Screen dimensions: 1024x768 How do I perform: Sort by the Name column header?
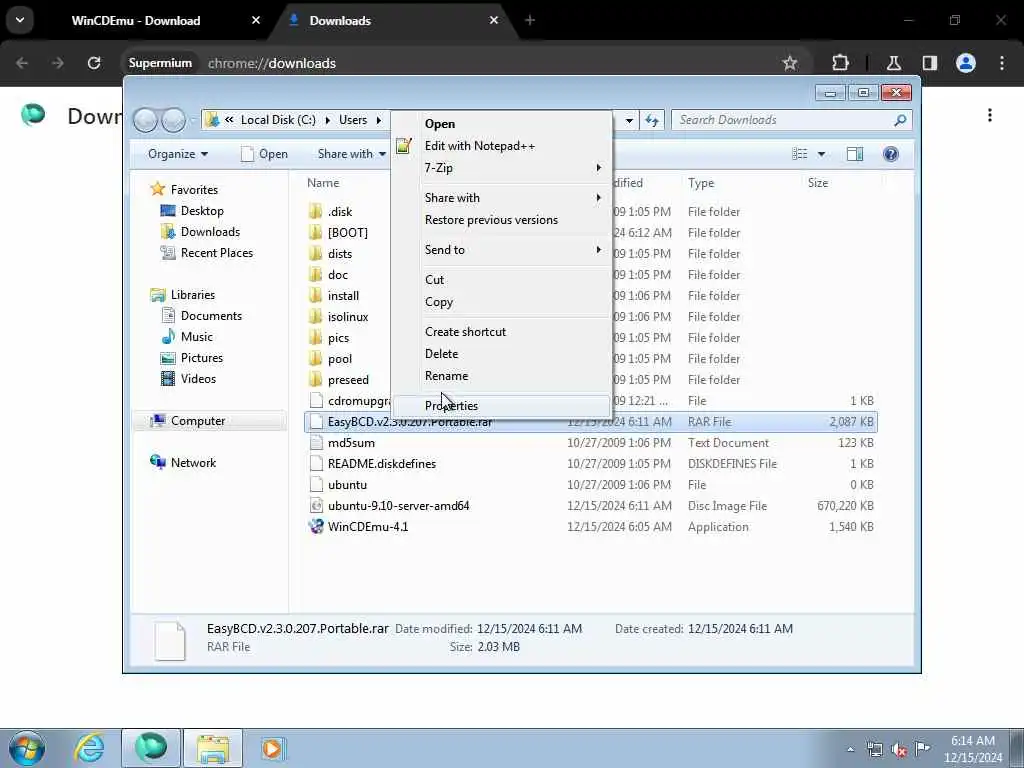click(323, 183)
